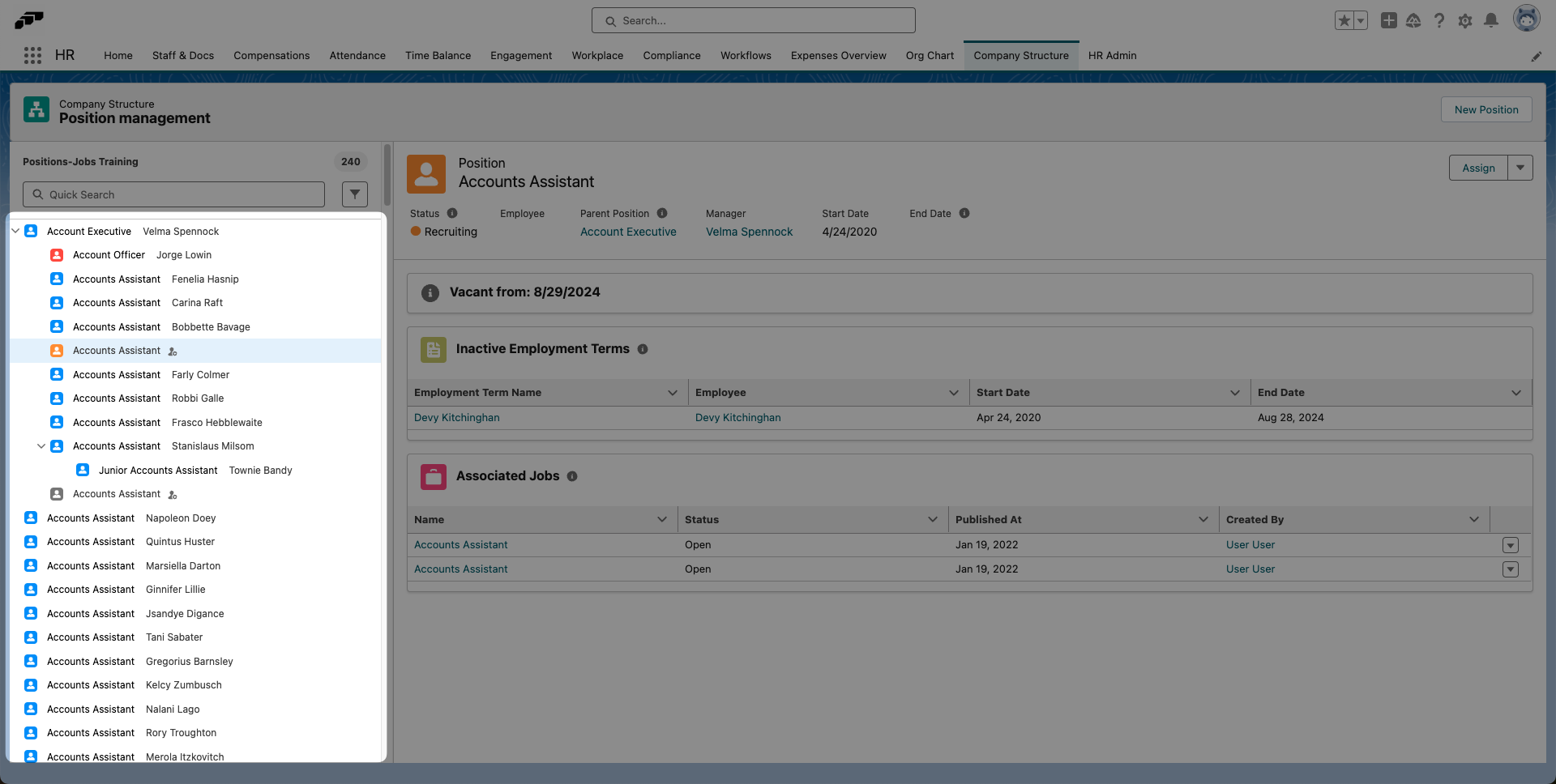Open the Assign button dropdown arrow
Viewport: 1556px width, 784px height.
click(1520, 168)
